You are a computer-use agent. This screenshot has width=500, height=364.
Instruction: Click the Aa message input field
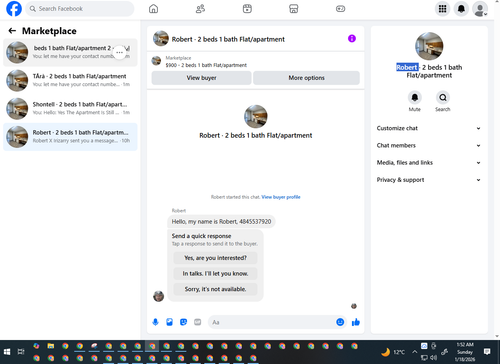point(272,322)
